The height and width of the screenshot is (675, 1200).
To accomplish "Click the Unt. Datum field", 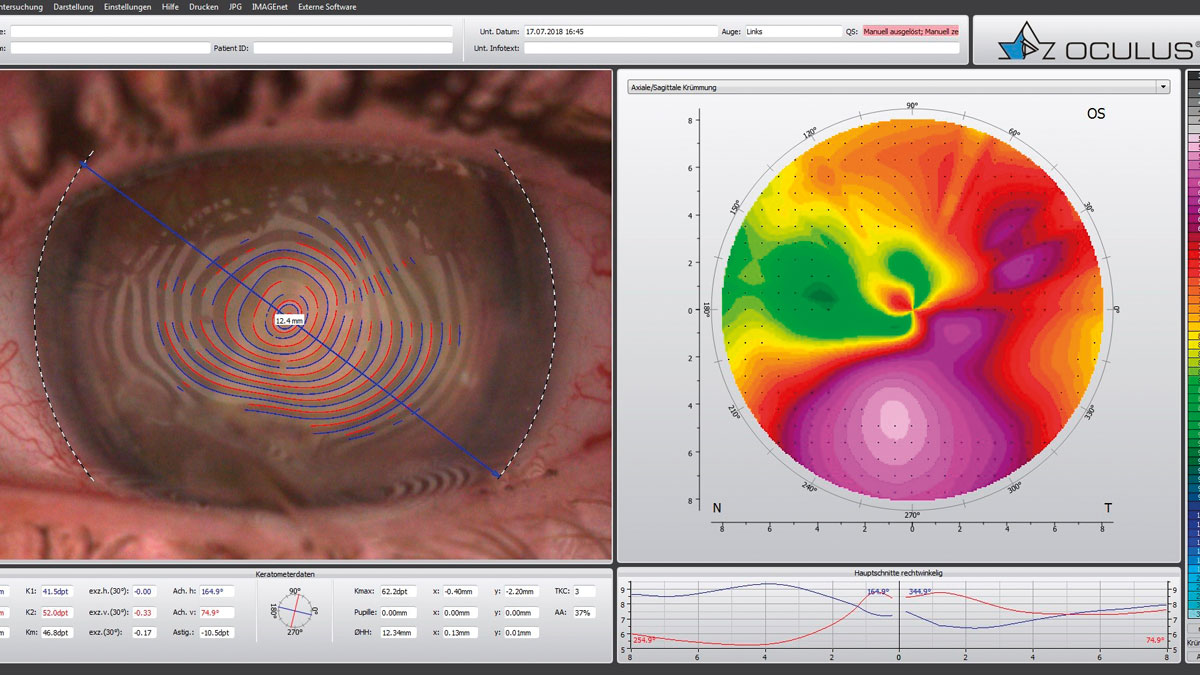I will coord(619,32).
